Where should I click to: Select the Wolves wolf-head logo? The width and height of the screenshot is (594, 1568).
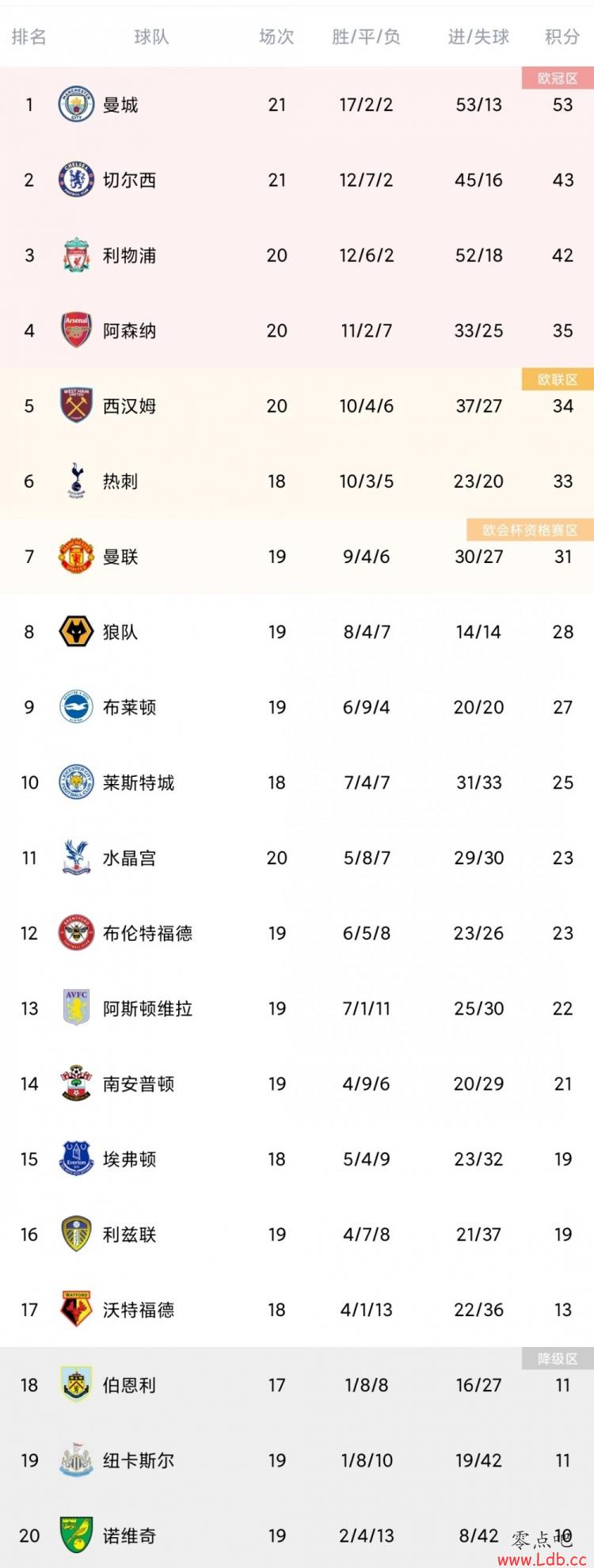(77, 632)
